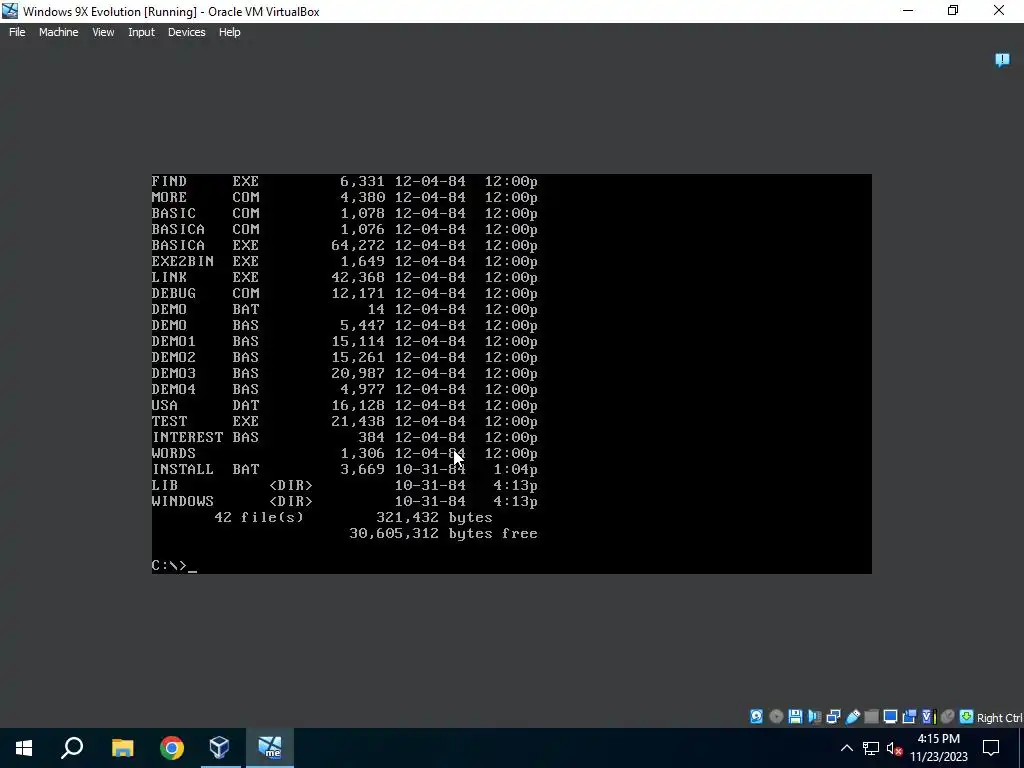Click the INTEREST BAS file entry
Image resolution: width=1024 pixels, height=768 pixels.
(344, 438)
